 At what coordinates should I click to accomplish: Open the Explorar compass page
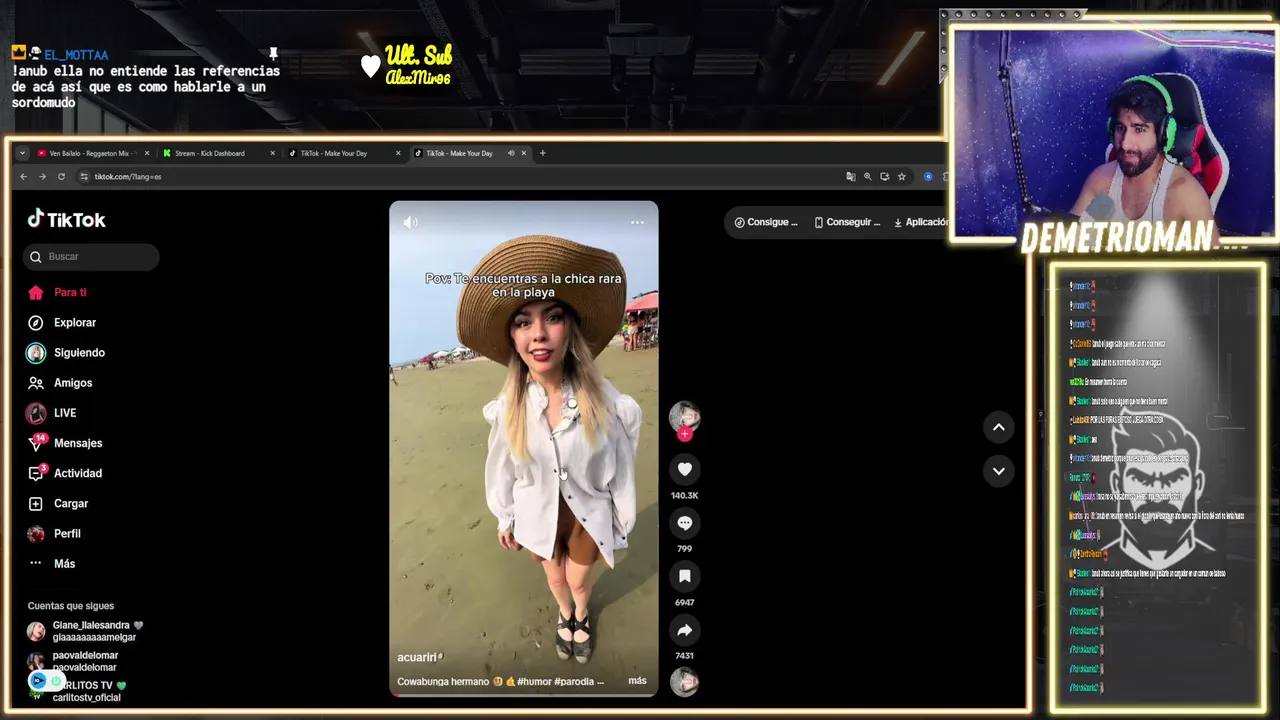point(62,322)
